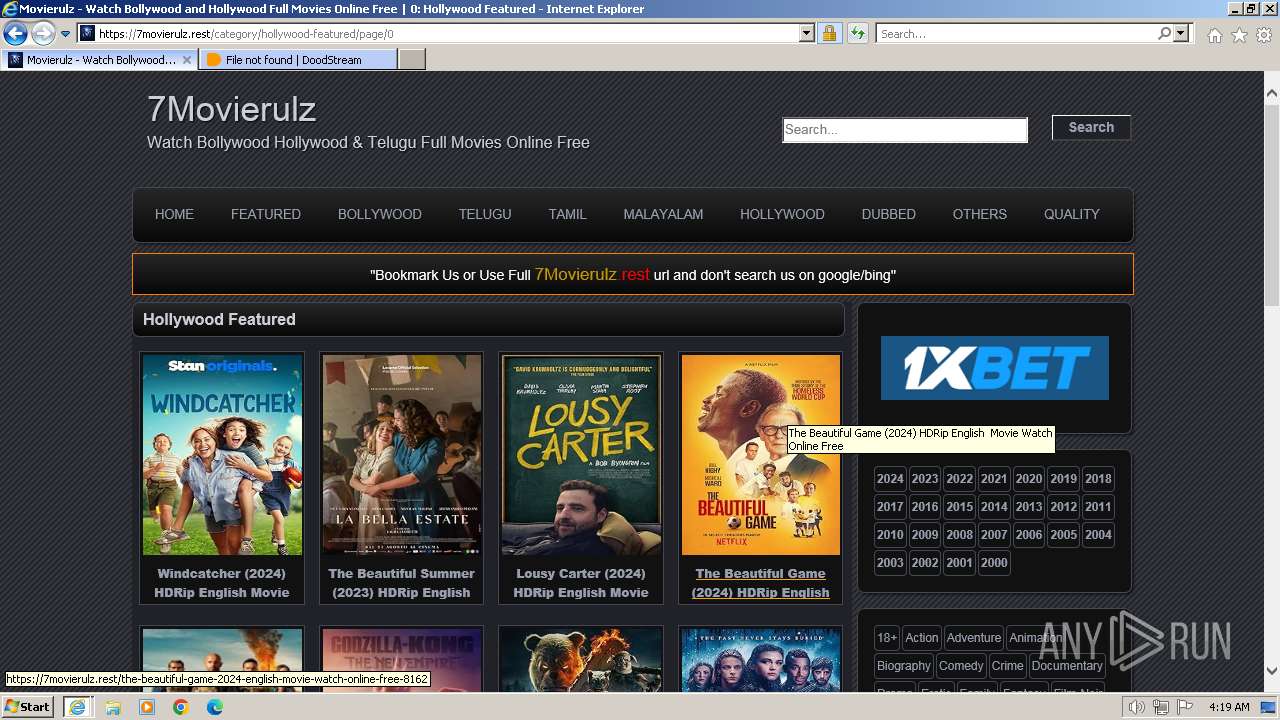The height and width of the screenshot is (720, 1280).
Task: Click the browser search magnifier icon
Action: tap(1164, 34)
